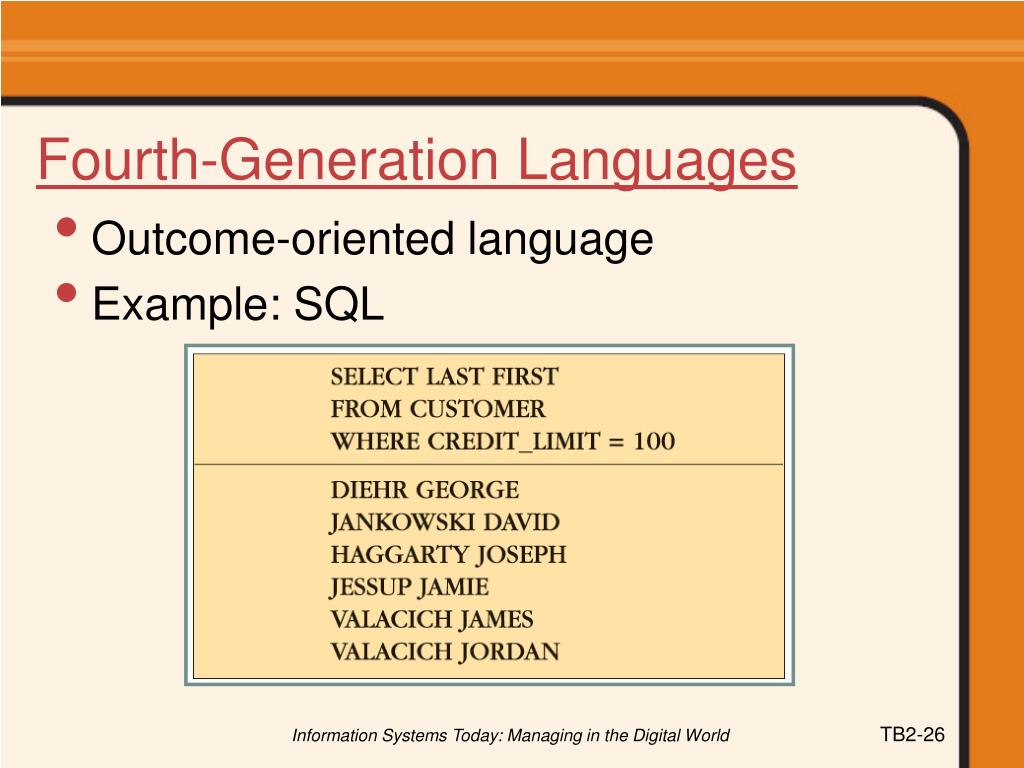Click the 'HAGGARTY JOSEPH' result row
The height and width of the screenshot is (768, 1024).
tap(448, 555)
